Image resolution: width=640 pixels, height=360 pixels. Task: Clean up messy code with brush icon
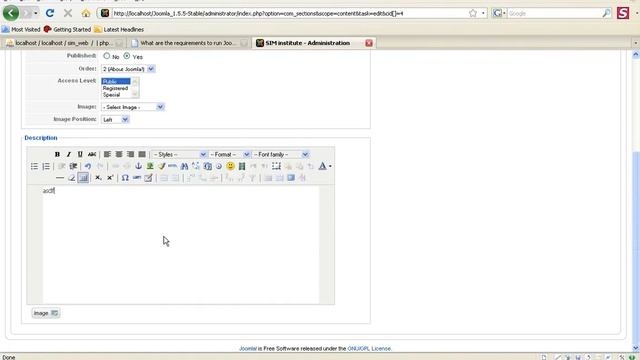[x=162, y=166]
